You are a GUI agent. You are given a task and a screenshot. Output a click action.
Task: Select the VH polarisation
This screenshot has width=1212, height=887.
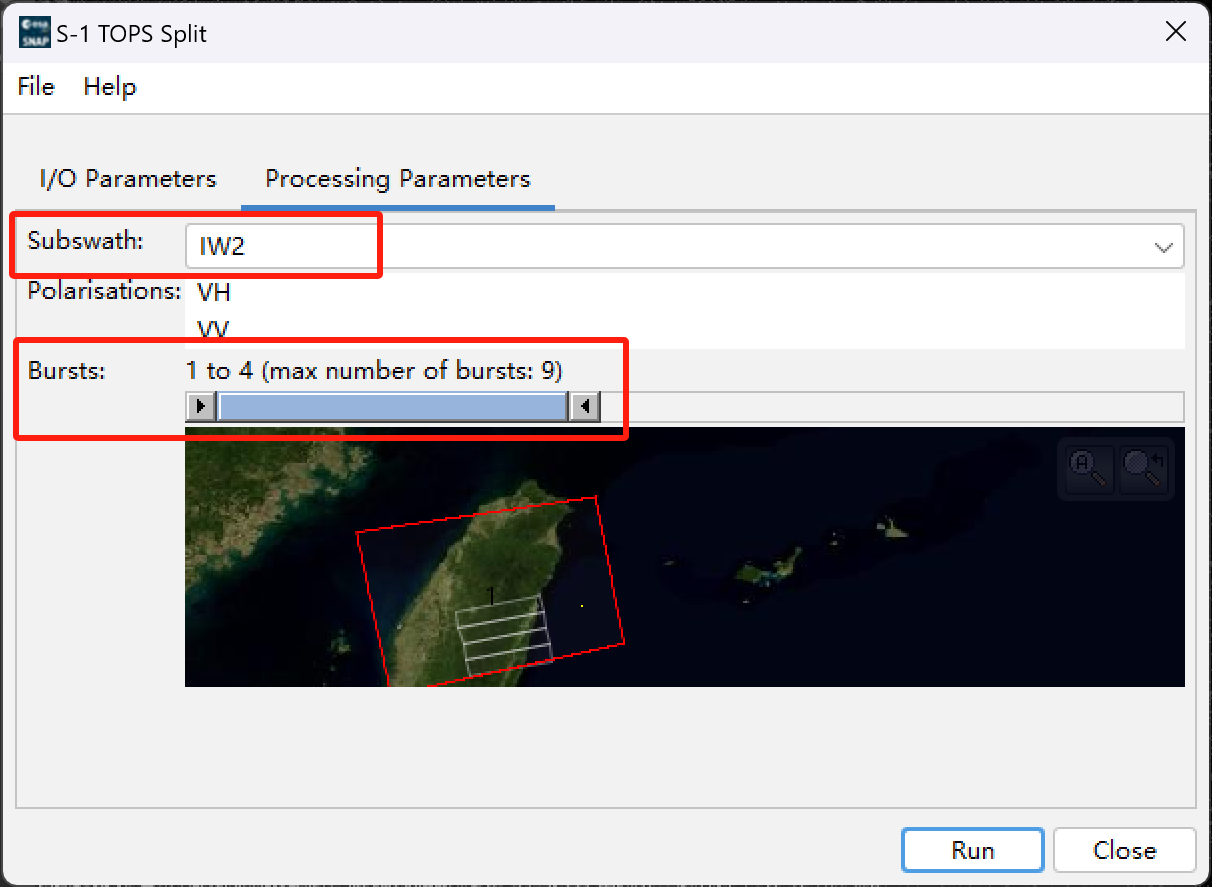tap(685, 293)
